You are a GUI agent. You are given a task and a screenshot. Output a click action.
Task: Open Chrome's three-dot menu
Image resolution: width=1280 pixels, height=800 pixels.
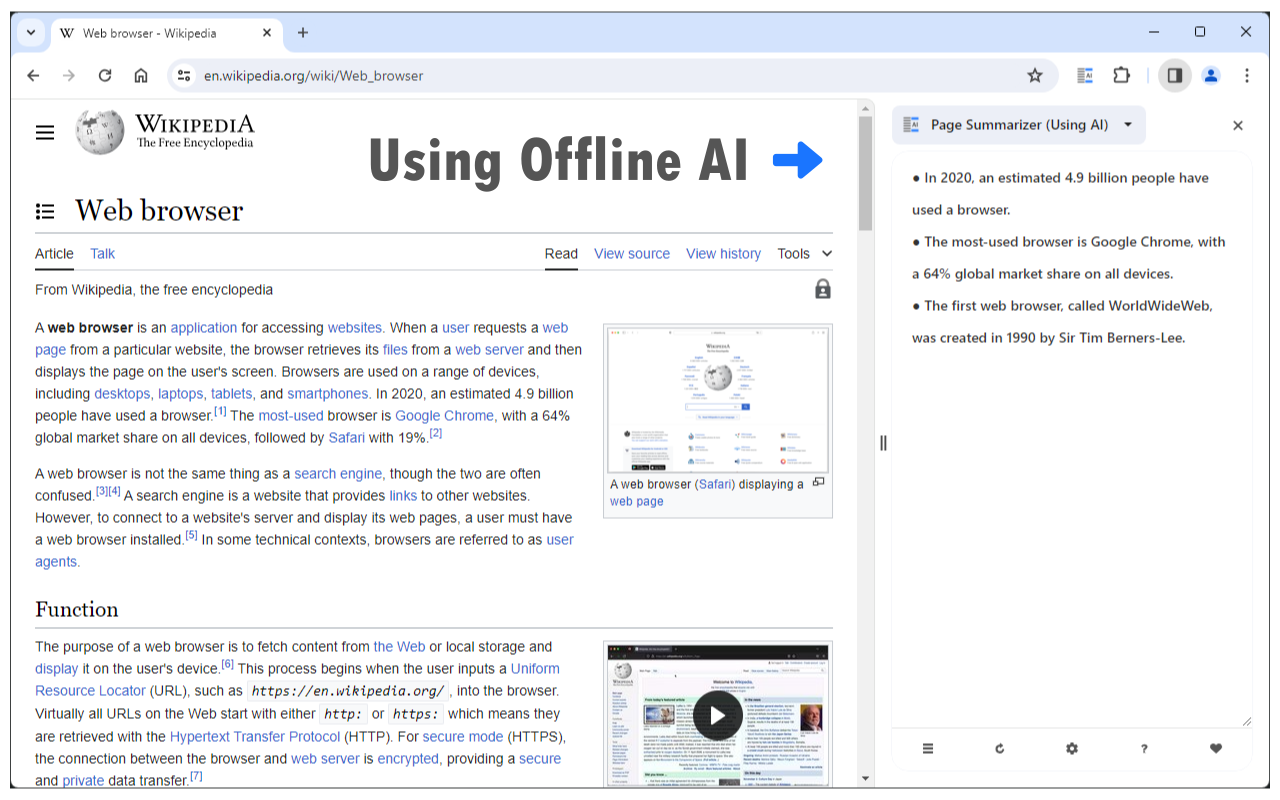click(x=1247, y=75)
